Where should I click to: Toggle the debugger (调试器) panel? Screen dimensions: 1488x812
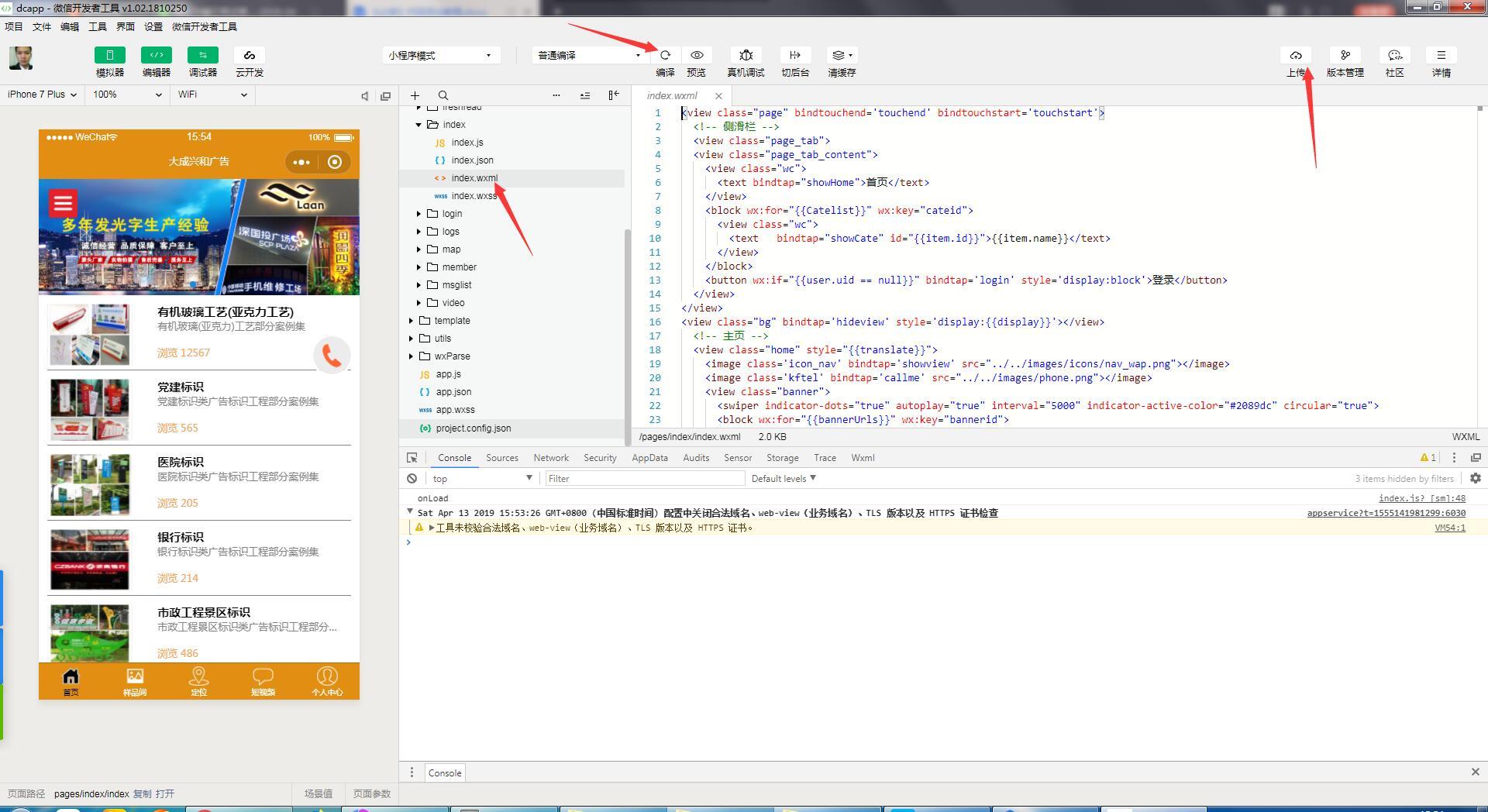click(x=203, y=55)
